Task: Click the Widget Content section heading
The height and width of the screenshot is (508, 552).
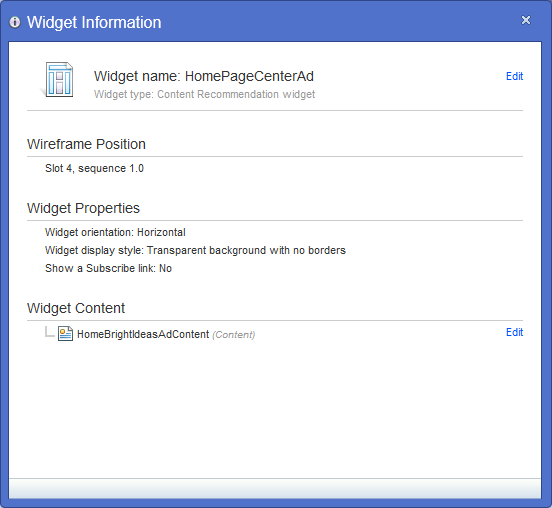Action: point(76,308)
